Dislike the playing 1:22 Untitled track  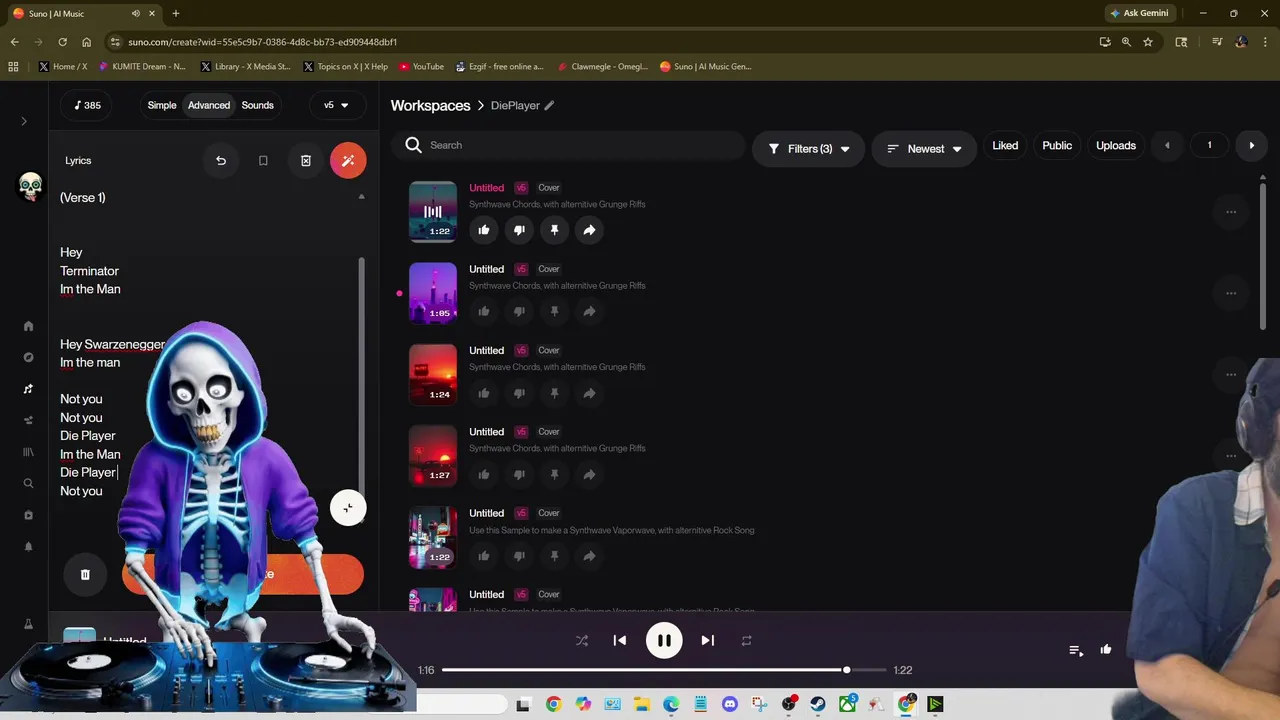(x=519, y=230)
